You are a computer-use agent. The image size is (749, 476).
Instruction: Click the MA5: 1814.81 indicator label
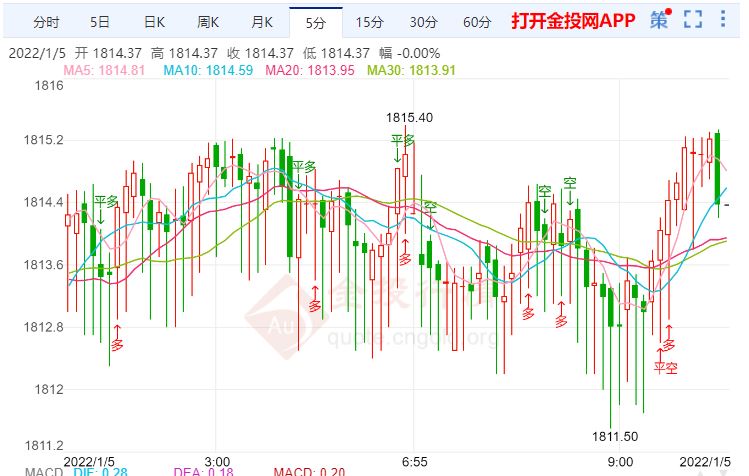[x=104, y=70]
